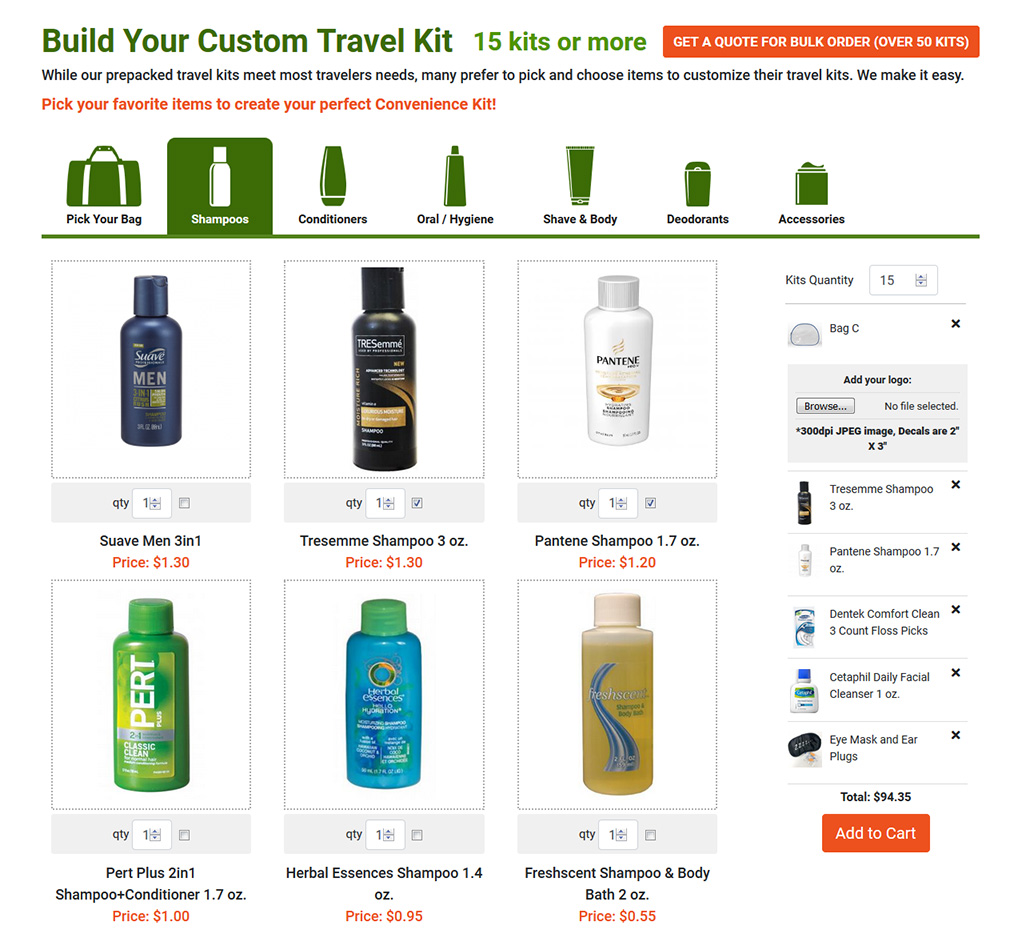The image size is (1018, 938).
Task: Click the Pantene Shampoo product image
Action: pyautogui.click(x=617, y=369)
